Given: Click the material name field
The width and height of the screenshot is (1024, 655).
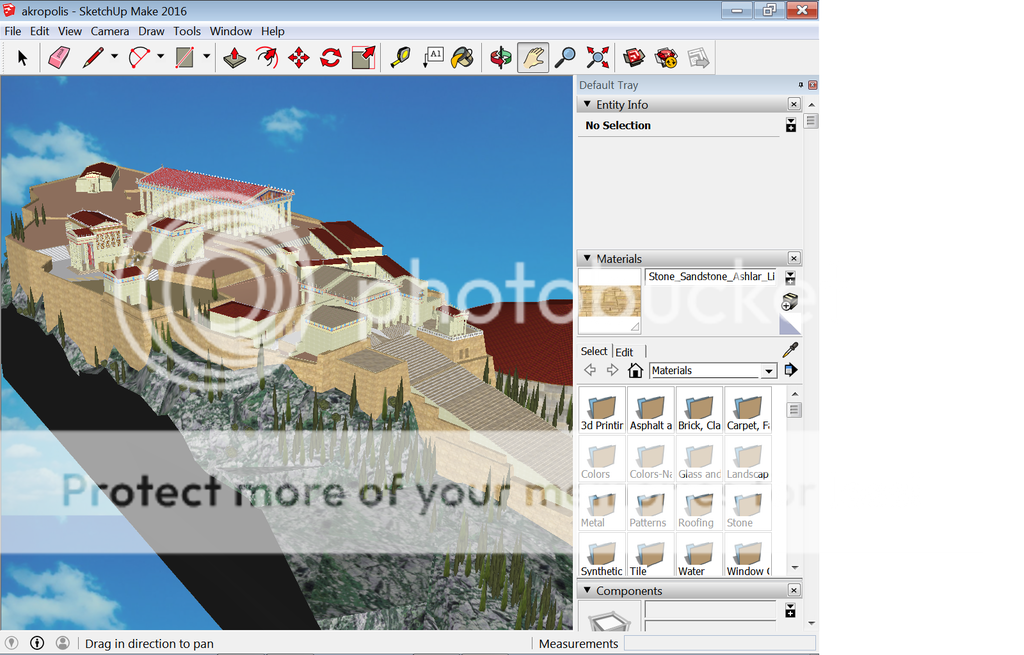Looking at the screenshot, I should 711,277.
